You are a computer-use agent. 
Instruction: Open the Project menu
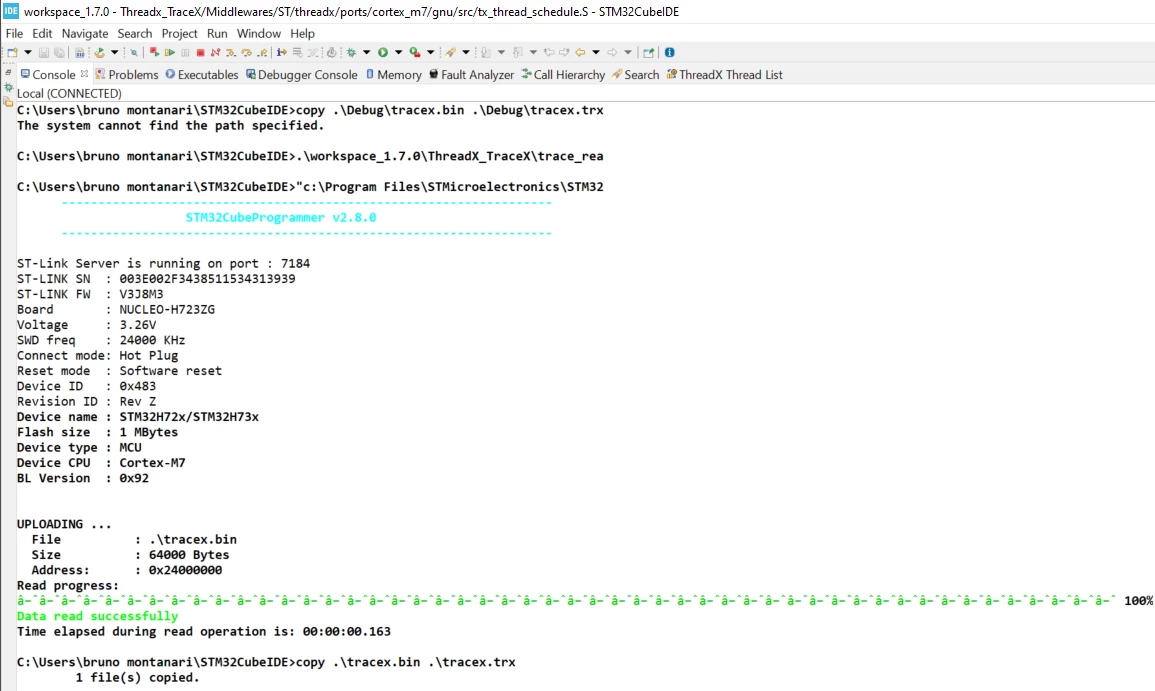pos(180,33)
